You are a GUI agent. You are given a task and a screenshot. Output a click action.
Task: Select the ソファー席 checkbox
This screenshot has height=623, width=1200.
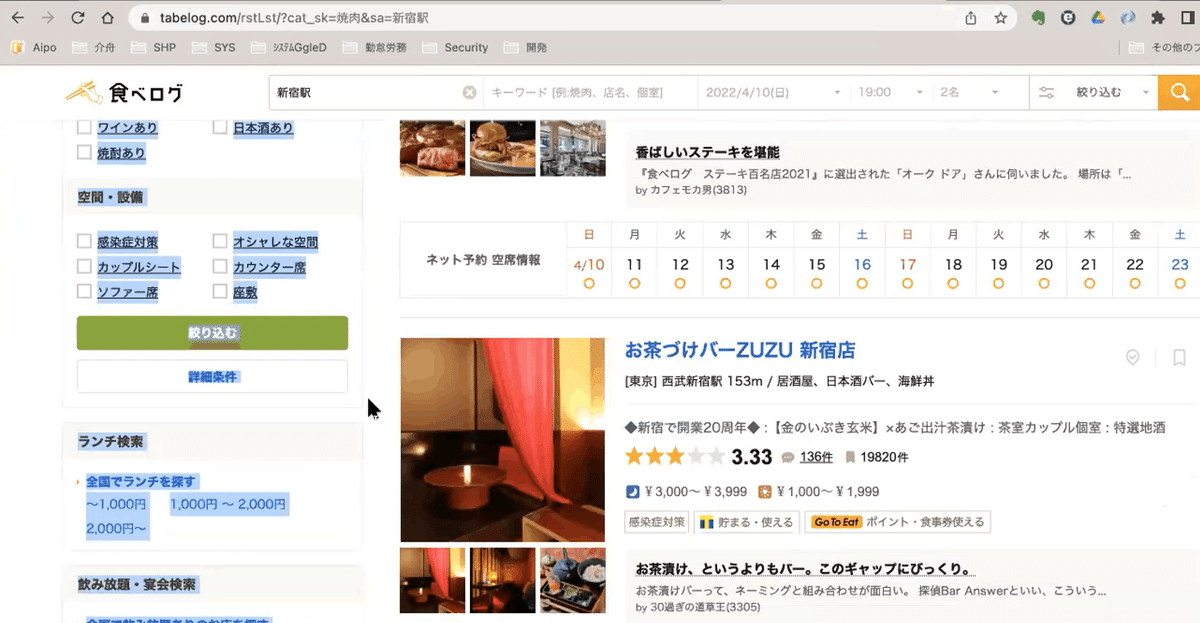pyautogui.click(x=85, y=292)
